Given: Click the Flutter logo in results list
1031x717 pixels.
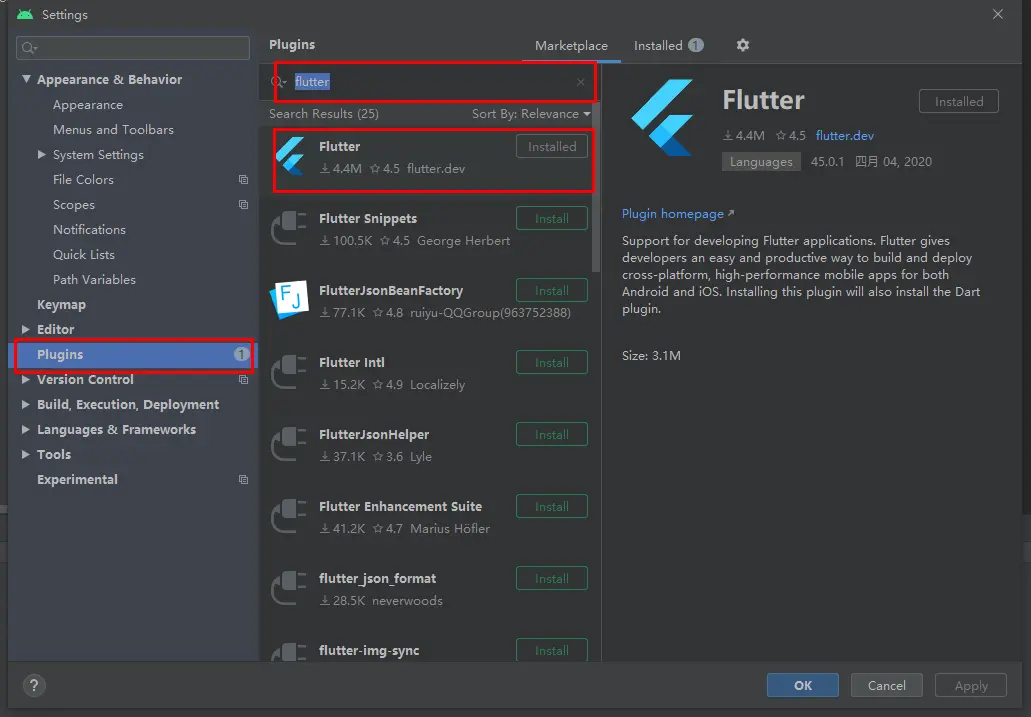Looking at the screenshot, I should click(290, 156).
